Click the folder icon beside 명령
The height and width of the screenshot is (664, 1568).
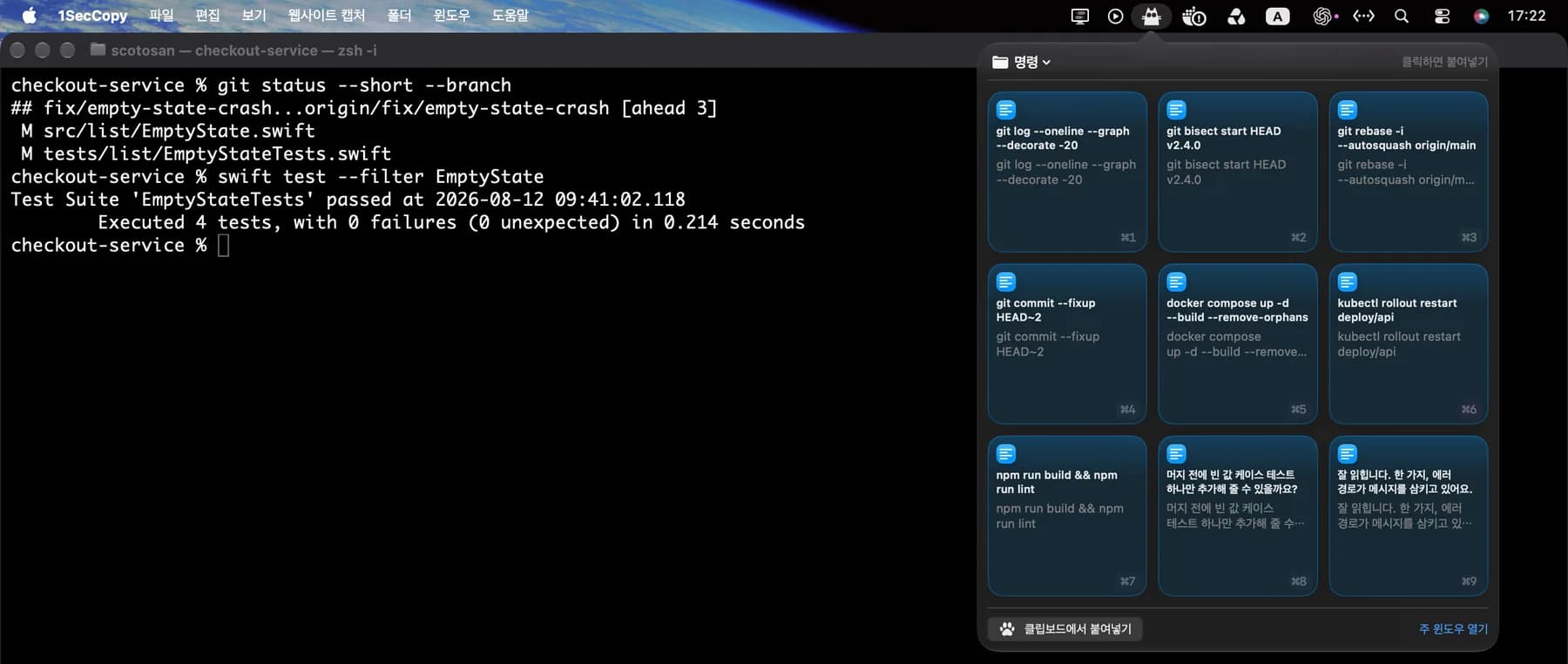pyautogui.click(x=1000, y=62)
